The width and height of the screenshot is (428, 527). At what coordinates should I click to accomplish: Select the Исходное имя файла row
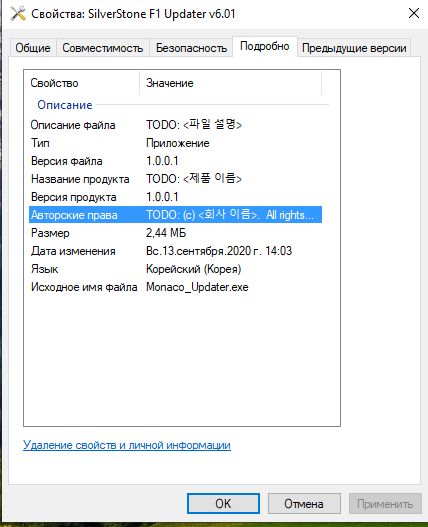tap(175, 287)
